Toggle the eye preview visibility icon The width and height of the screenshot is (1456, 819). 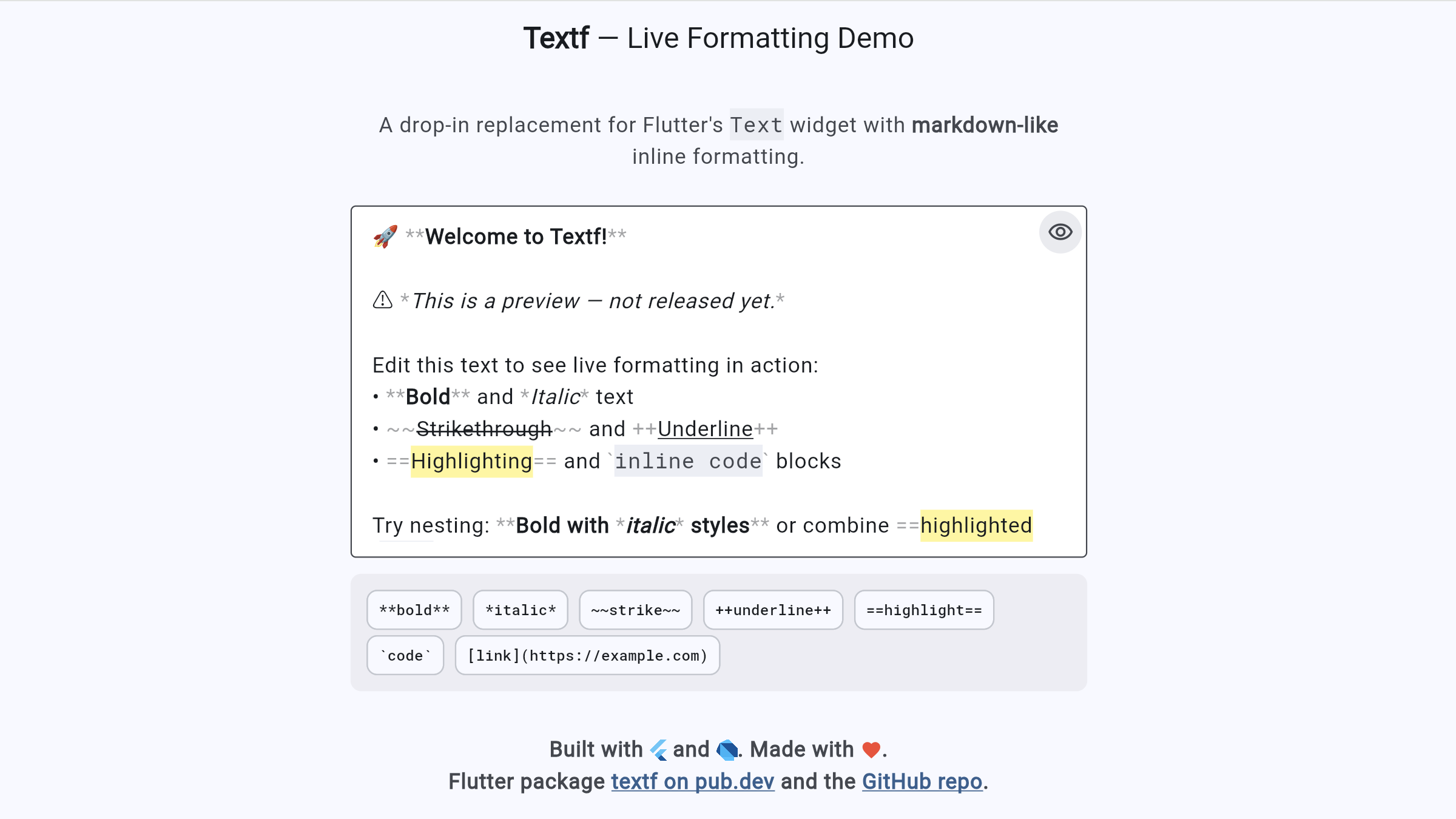[1060, 232]
